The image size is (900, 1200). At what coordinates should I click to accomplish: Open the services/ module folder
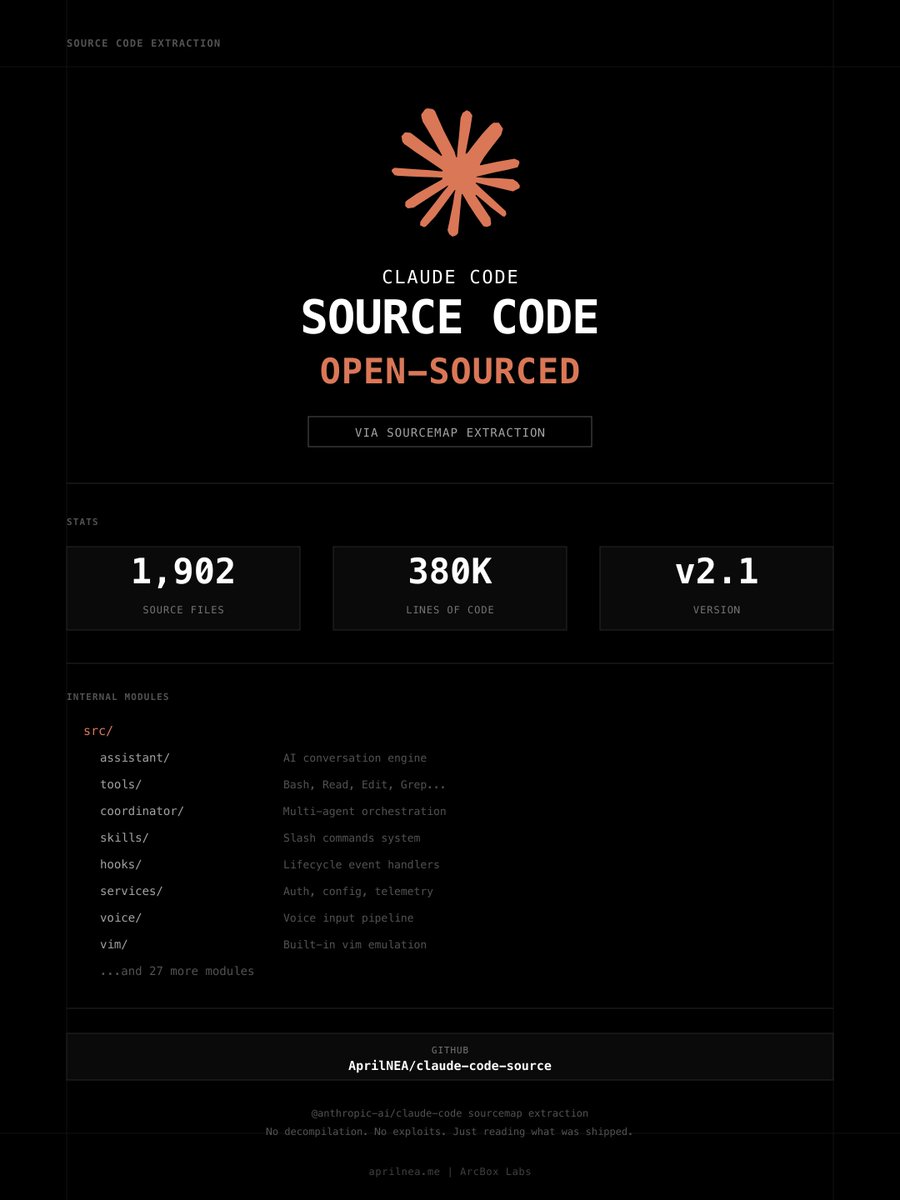pos(131,891)
